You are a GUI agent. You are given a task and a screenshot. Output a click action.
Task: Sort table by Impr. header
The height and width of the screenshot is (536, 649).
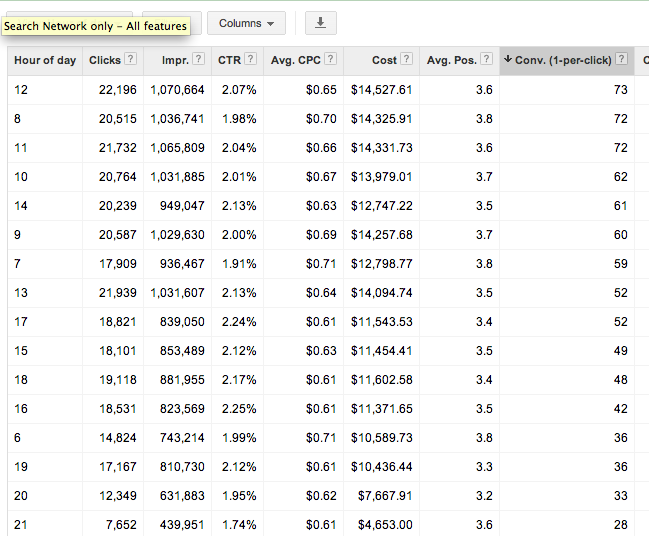[x=175, y=60]
